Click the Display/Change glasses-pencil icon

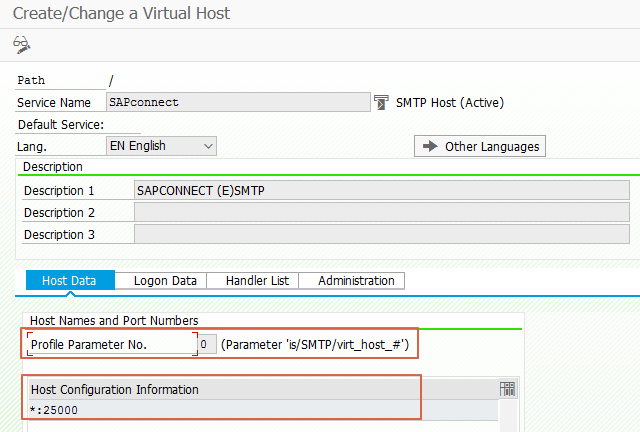22,45
